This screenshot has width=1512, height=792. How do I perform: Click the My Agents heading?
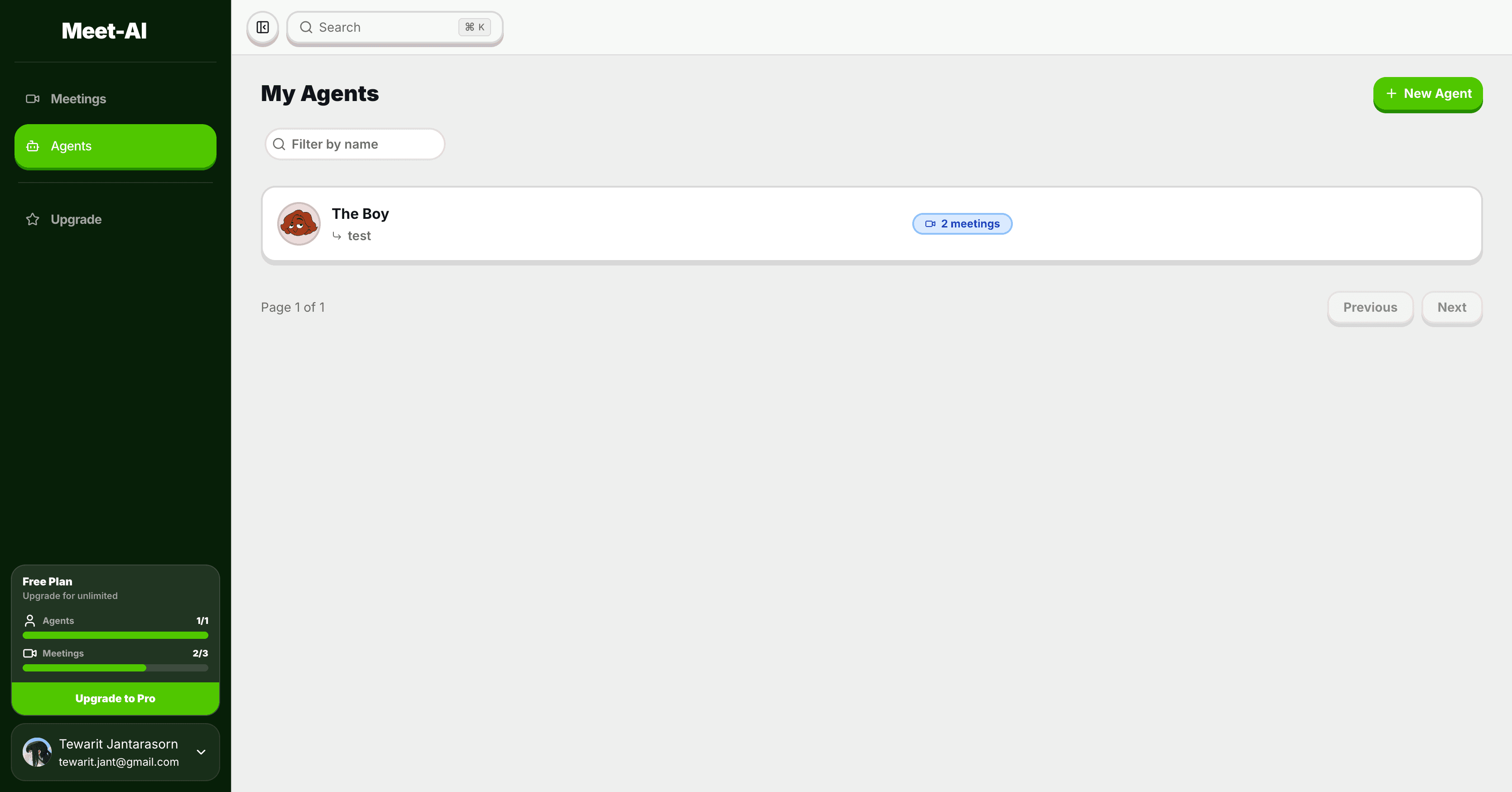tap(320, 94)
